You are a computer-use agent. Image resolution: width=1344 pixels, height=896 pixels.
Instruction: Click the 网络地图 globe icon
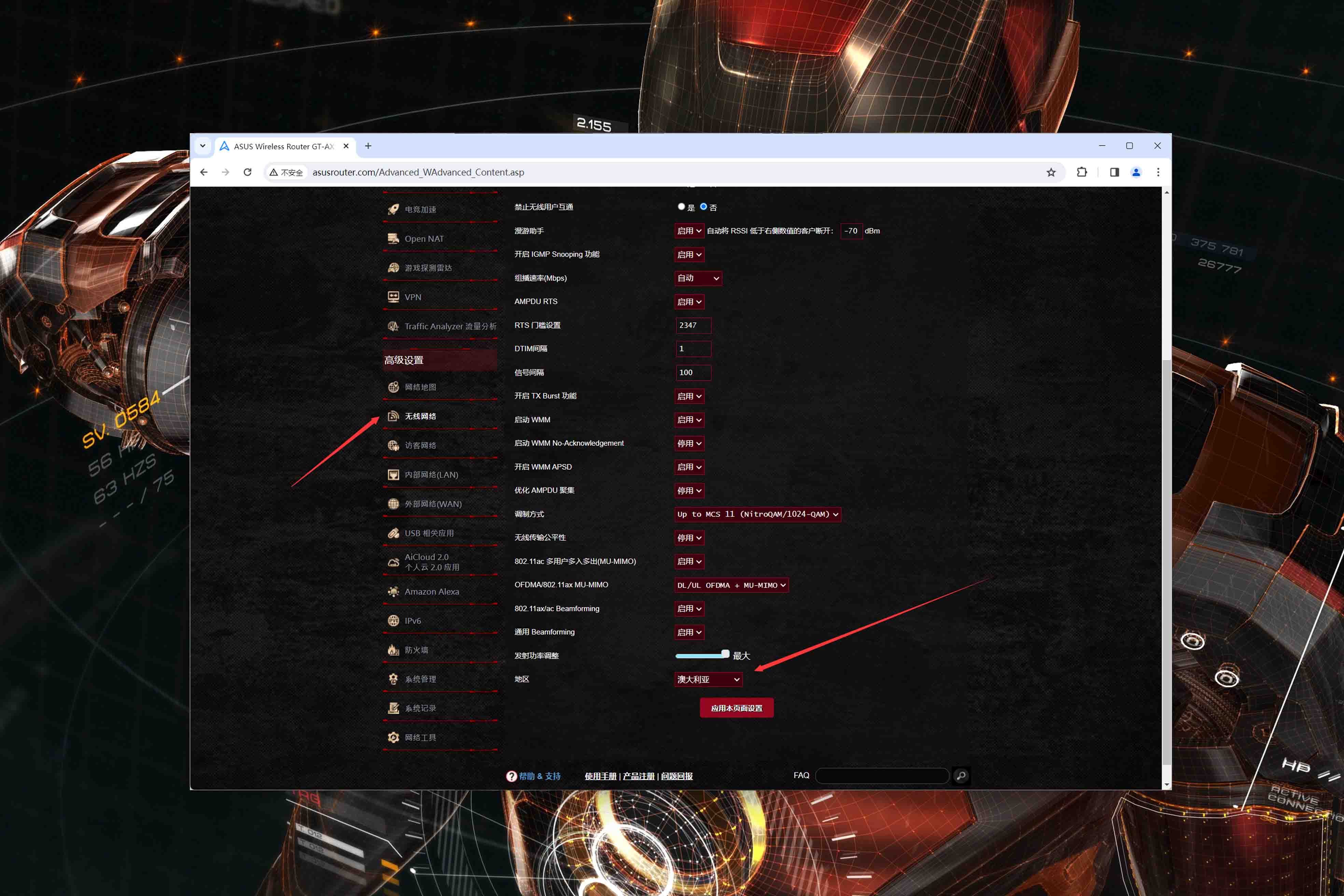click(393, 388)
